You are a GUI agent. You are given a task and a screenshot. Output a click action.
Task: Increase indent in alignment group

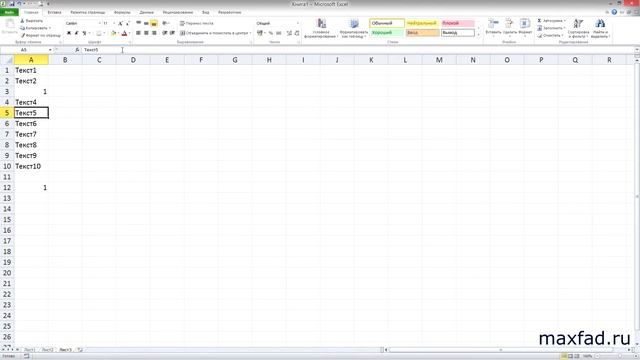click(172, 33)
